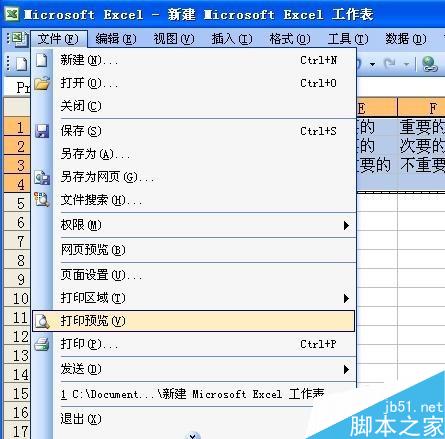Select 保存(S) menu entry
Image resolution: width=445 pixels, height=439 pixels.
point(193,131)
